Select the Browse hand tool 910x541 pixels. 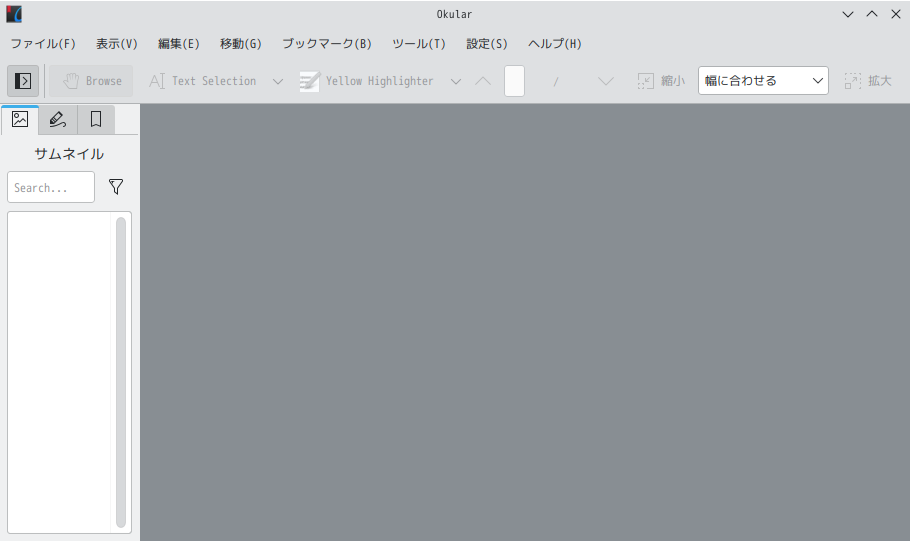click(x=91, y=81)
